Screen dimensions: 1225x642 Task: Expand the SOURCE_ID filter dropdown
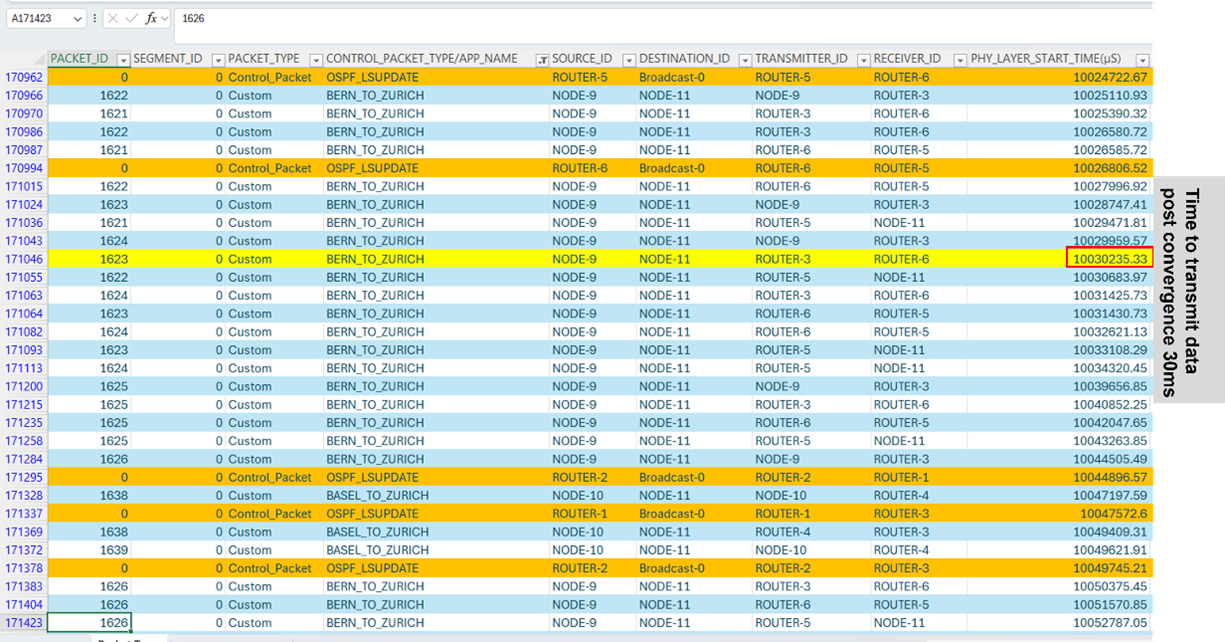pos(628,59)
